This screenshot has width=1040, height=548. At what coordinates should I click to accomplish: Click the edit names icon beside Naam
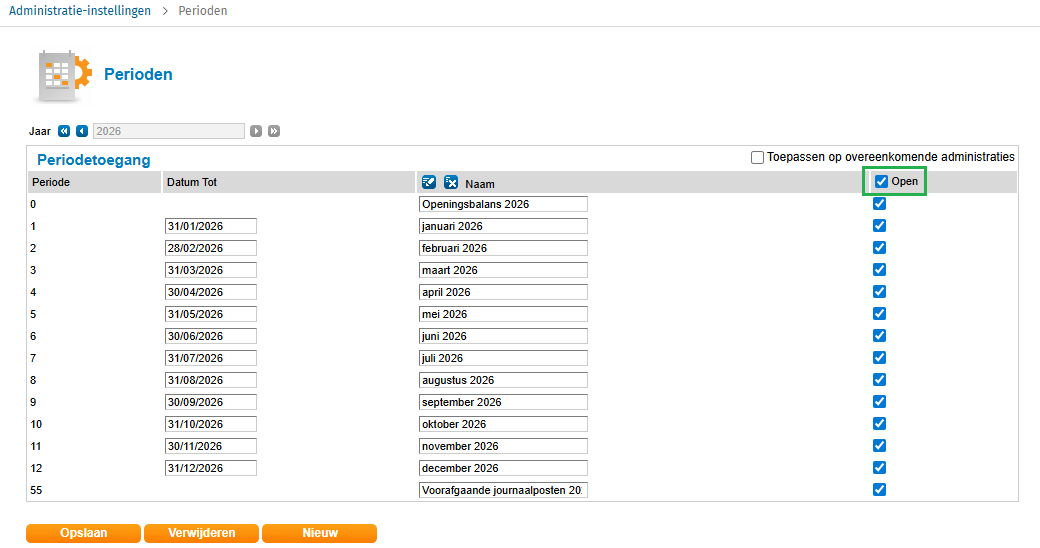(430, 182)
